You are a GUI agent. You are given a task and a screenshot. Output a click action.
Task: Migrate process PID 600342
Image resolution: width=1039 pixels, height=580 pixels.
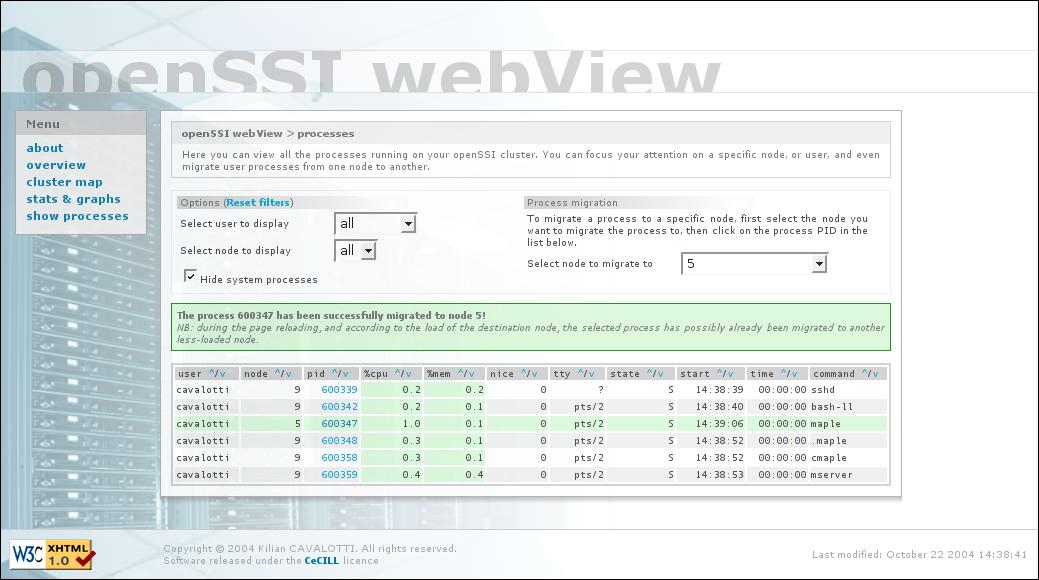click(x=339, y=406)
